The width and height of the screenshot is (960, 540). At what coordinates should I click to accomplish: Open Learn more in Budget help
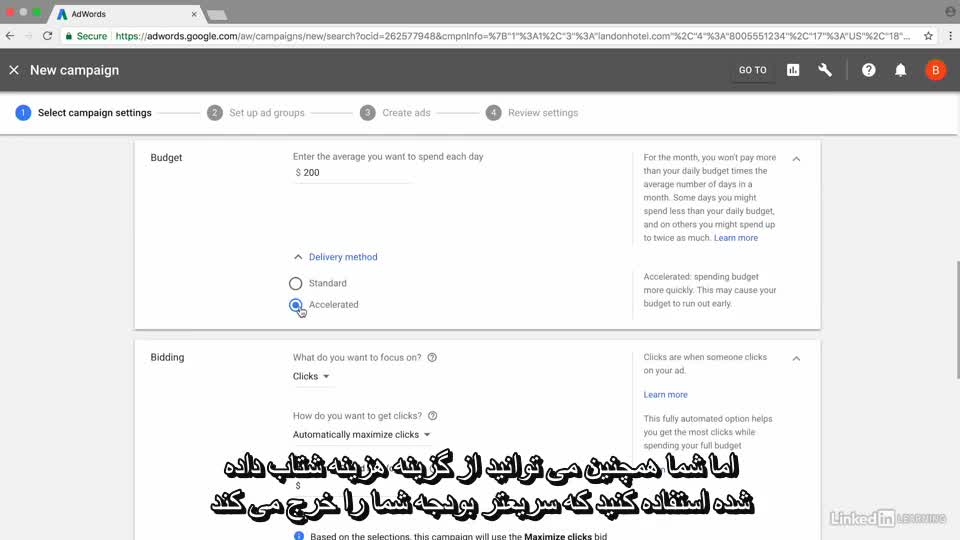(735, 238)
